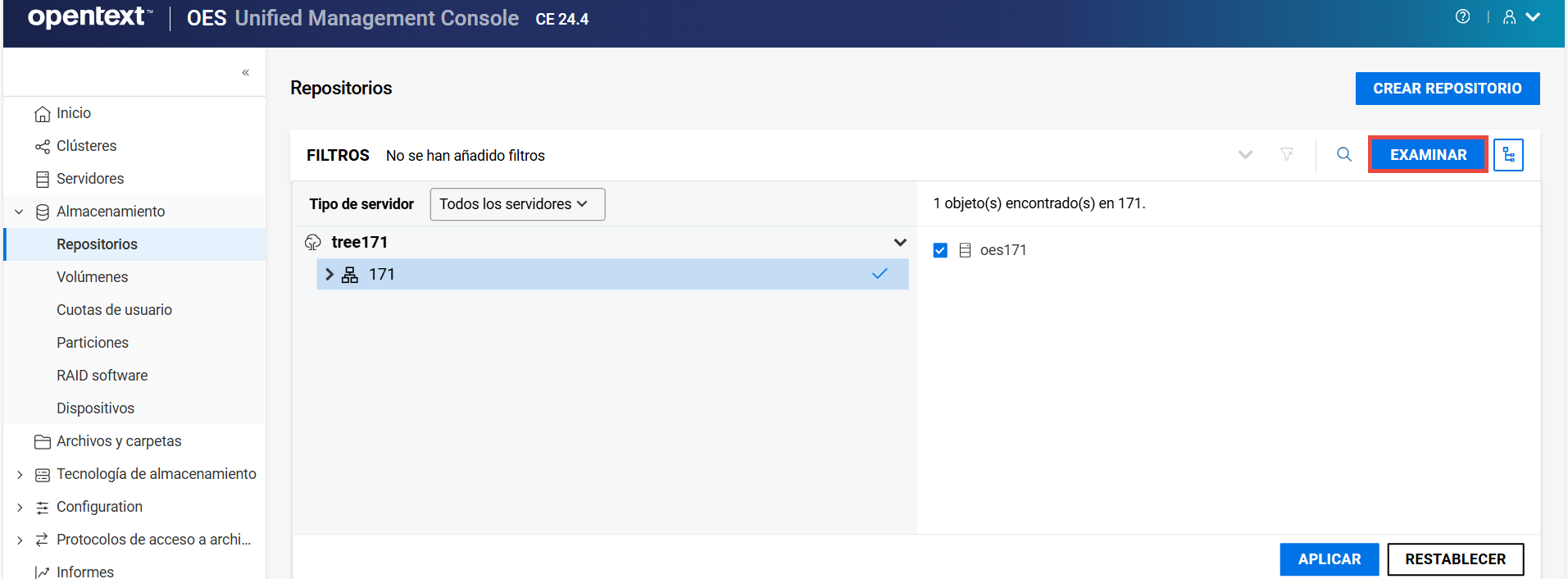Collapse the sidebar with double-chevron icon

(245, 73)
